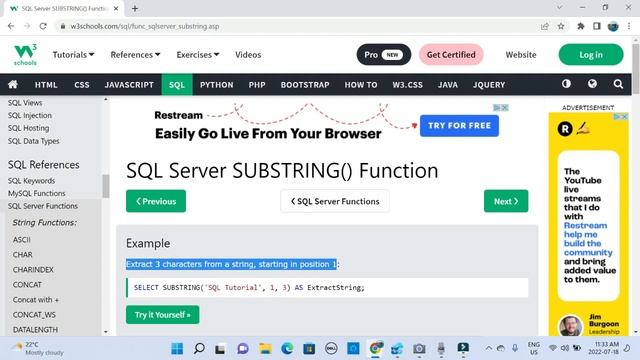Show hidden system tray icons
The height and width of the screenshot is (360, 640).
click(488, 348)
